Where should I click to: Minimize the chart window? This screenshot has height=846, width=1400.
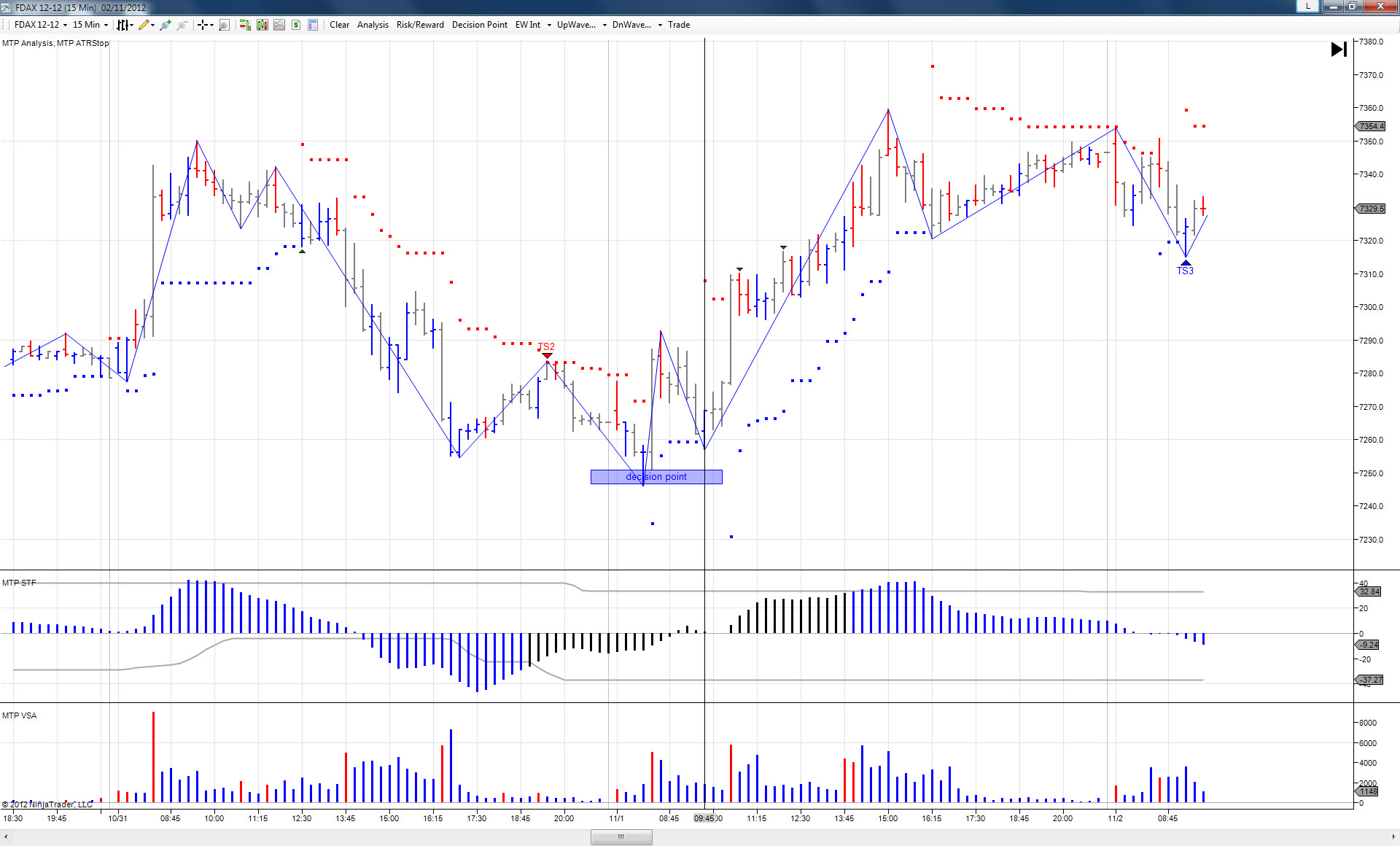[1334, 6]
